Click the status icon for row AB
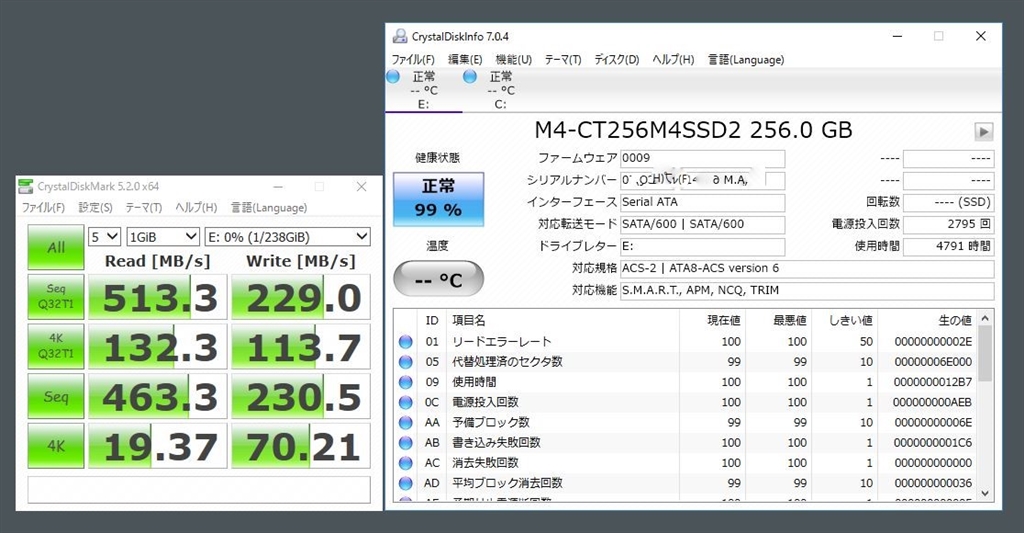 [x=406, y=443]
